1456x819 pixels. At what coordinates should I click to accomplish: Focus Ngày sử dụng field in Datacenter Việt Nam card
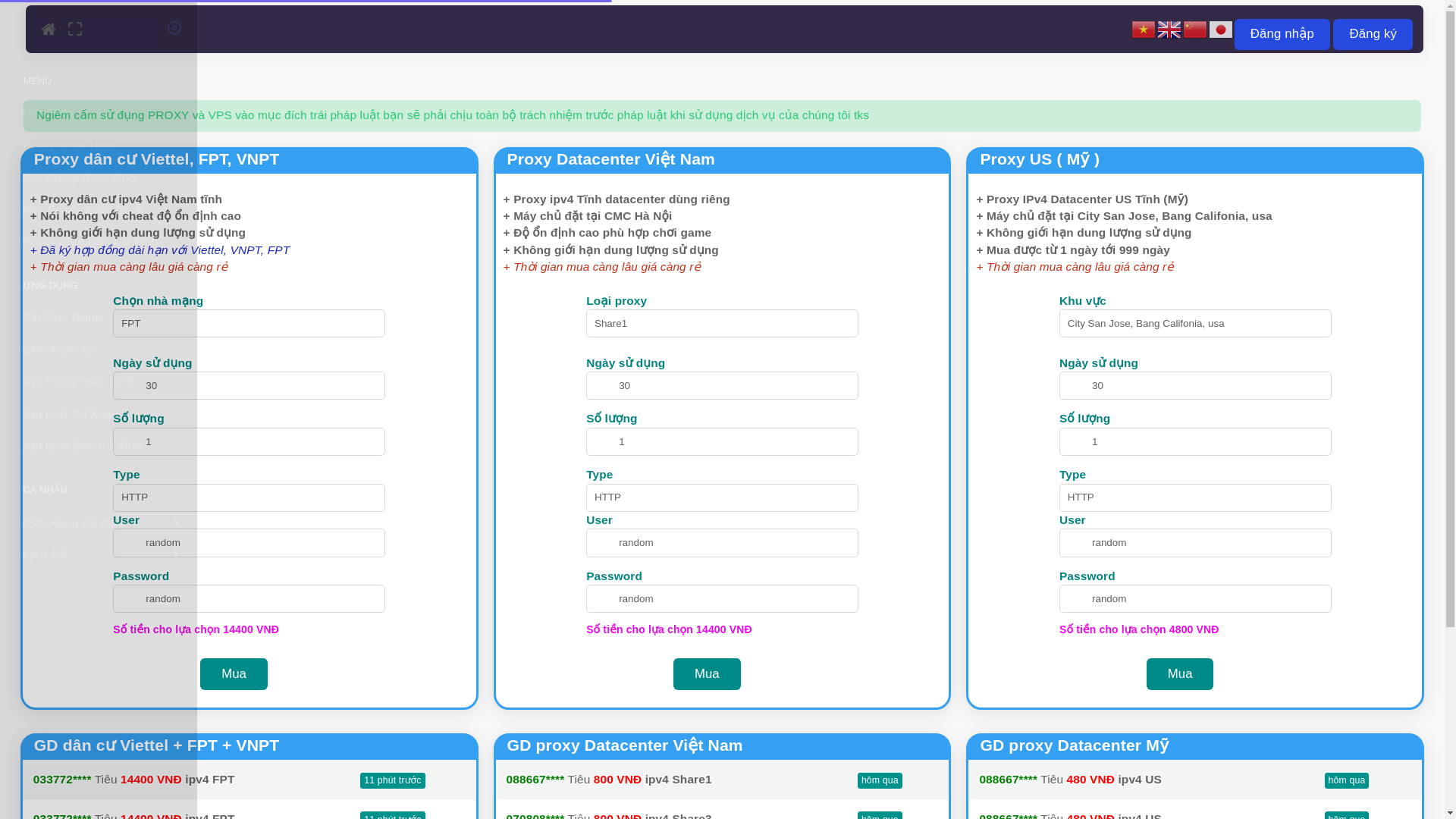coord(722,385)
